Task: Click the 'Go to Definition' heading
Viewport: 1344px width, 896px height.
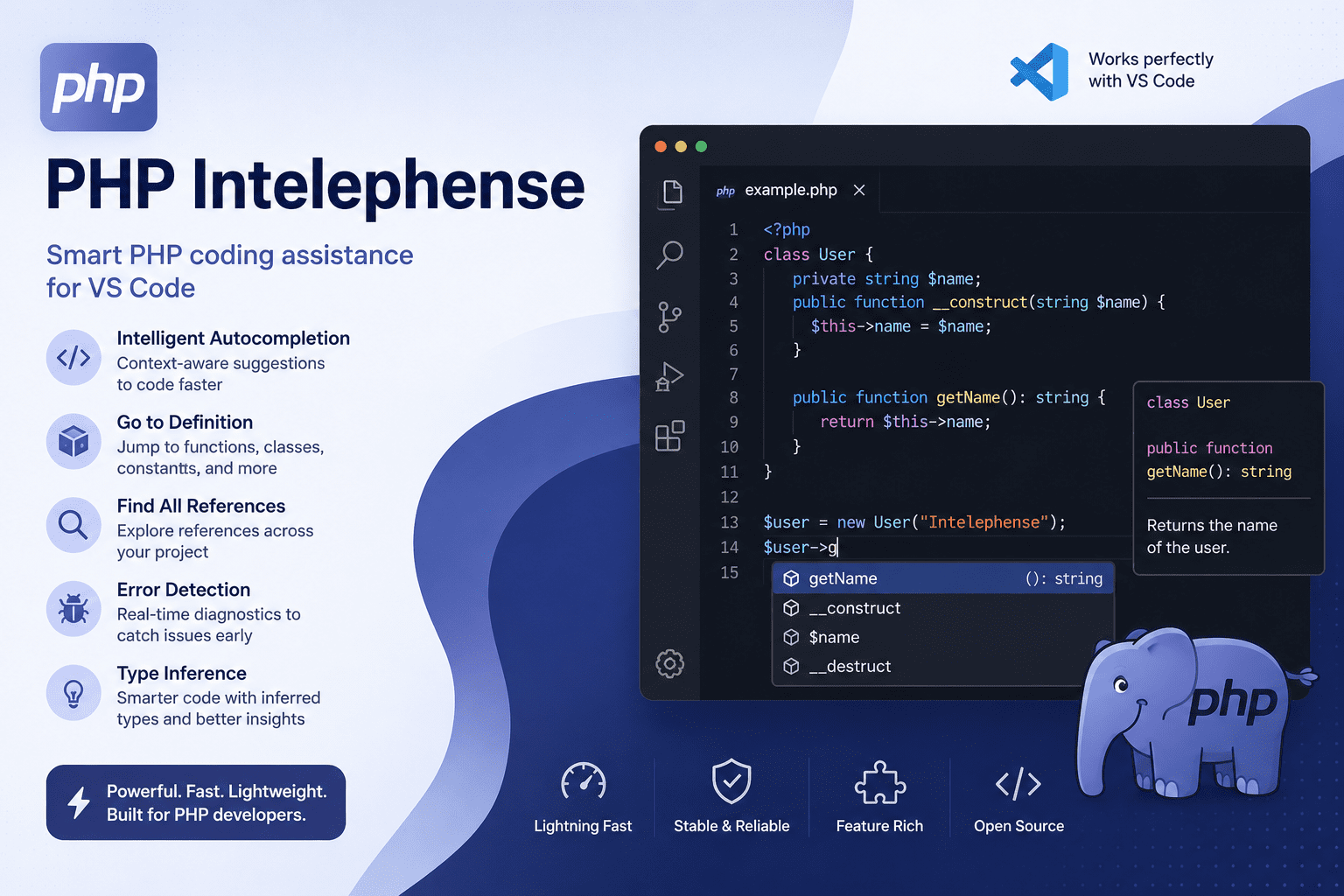Action: (x=185, y=422)
